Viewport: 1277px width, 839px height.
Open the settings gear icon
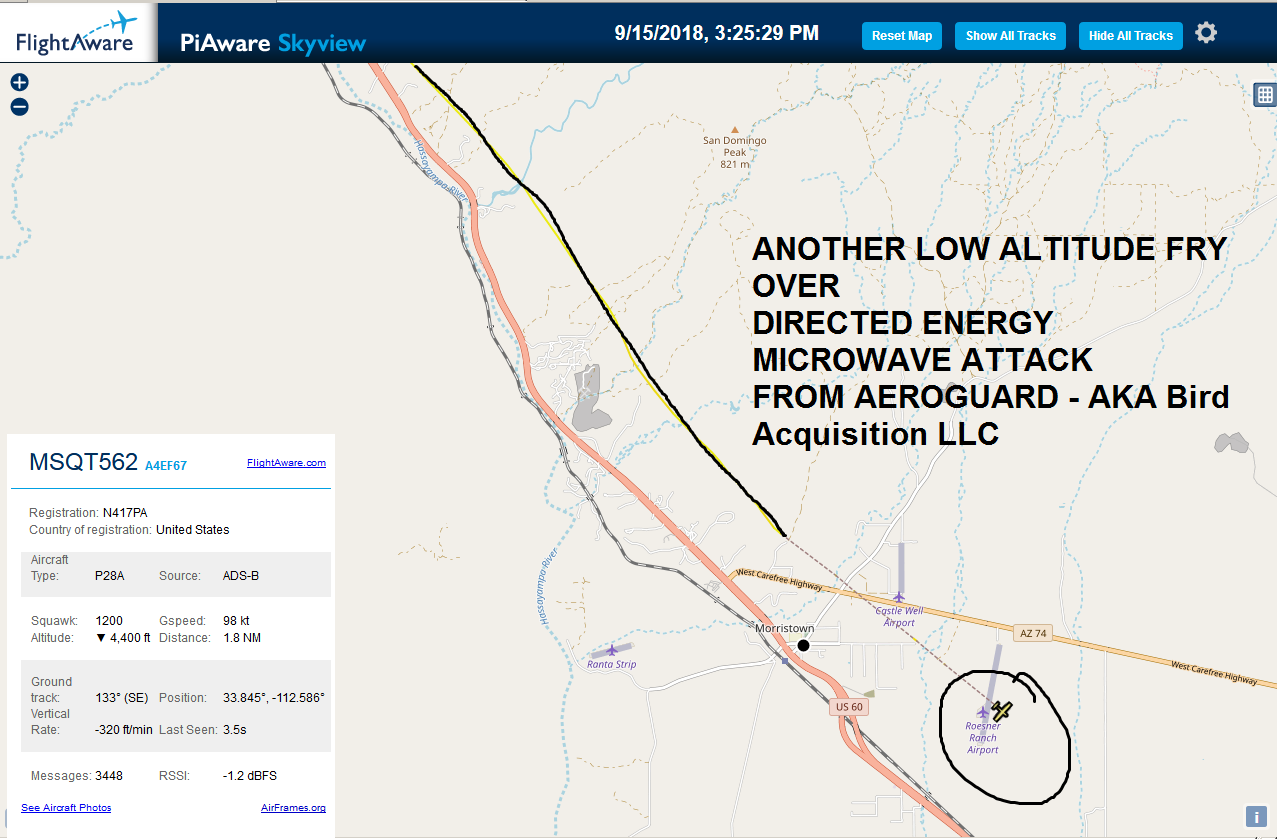pyautogui.click(x=1206, y=33)
